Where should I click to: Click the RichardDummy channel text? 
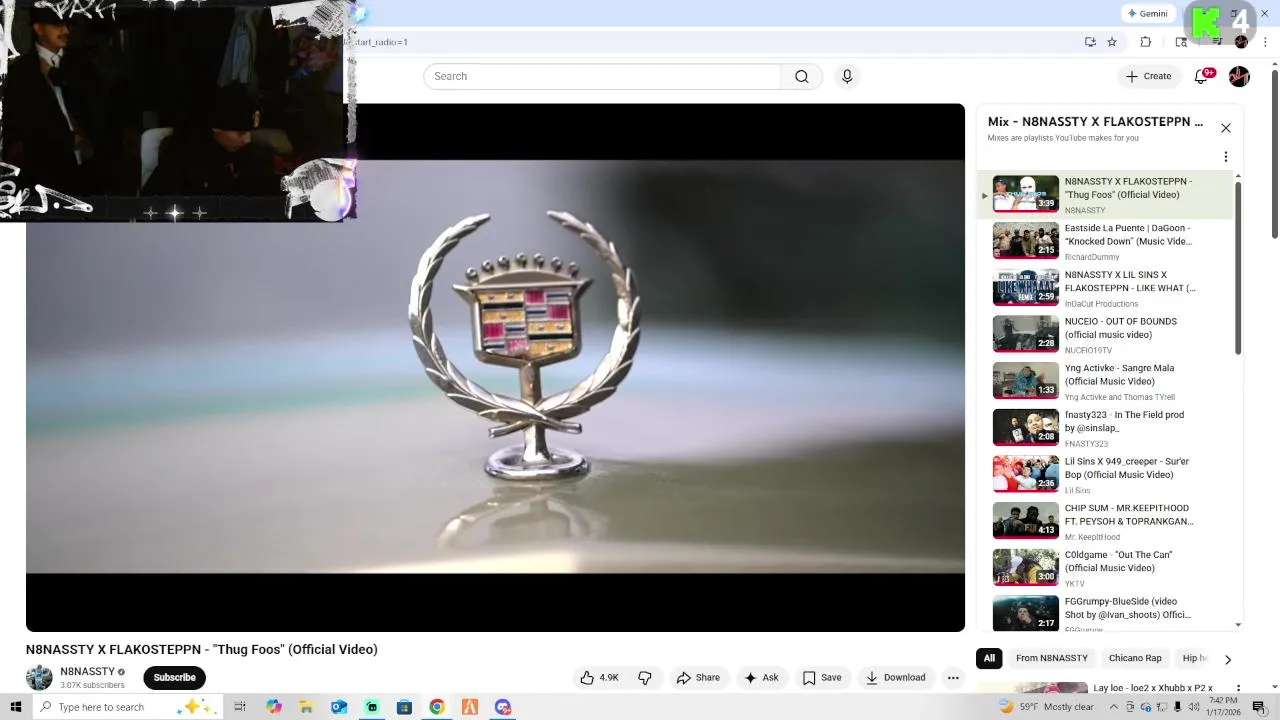[1092, 257]
